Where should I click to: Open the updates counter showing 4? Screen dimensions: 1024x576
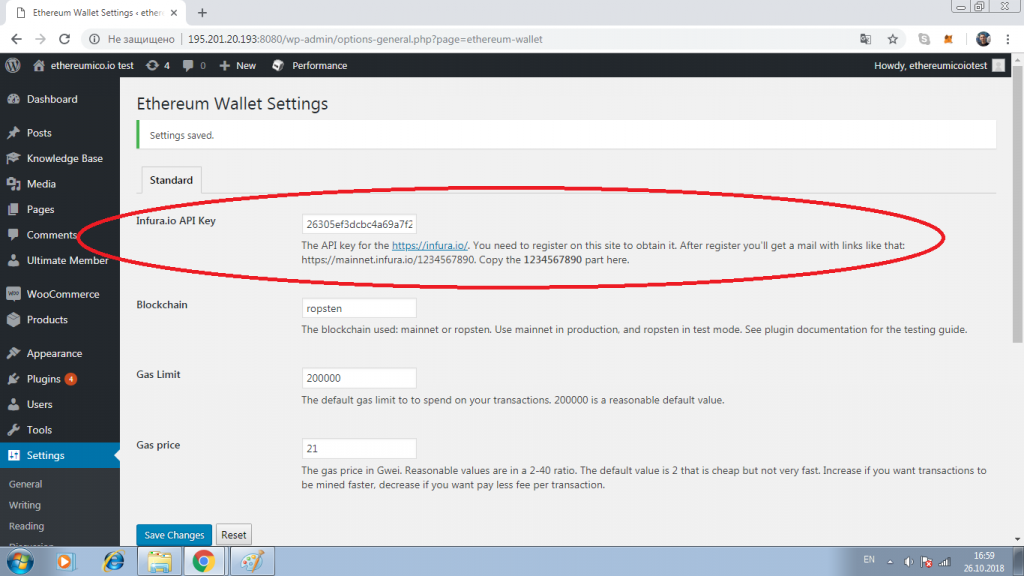[x=158, y=65]
